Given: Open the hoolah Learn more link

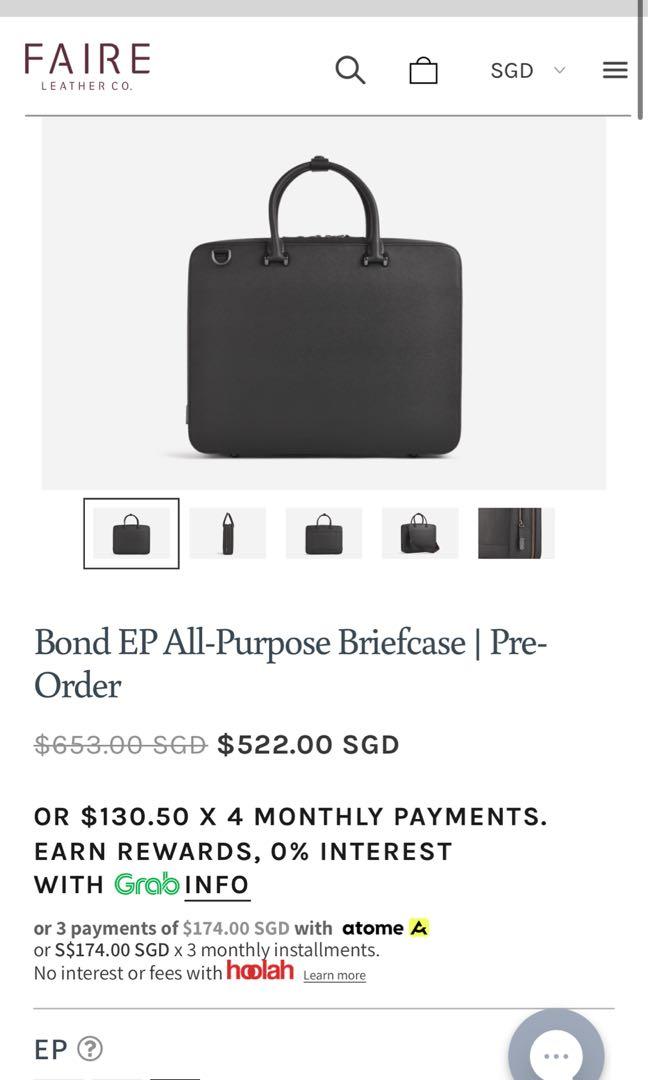Looking at the screenshot, I should point(334,974).
